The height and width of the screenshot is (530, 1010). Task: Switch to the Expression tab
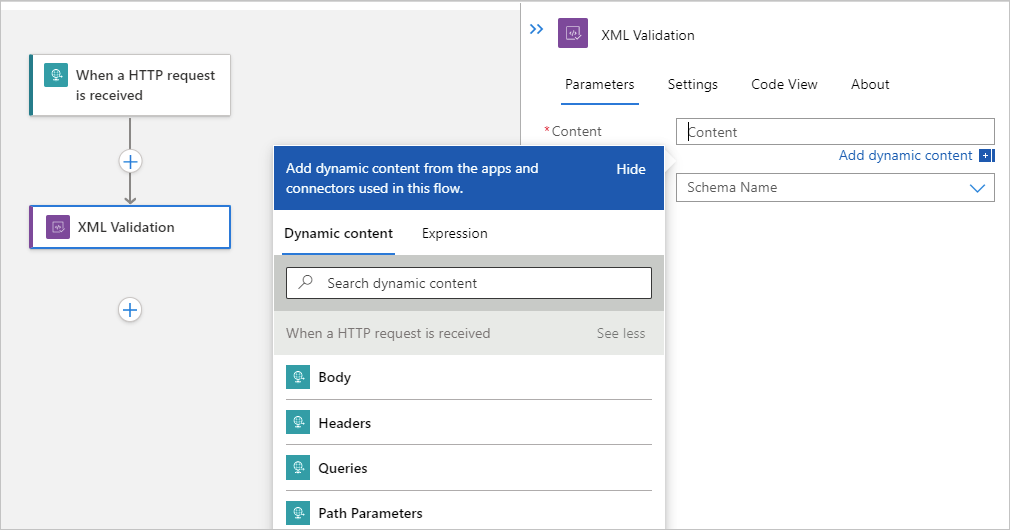pyautogui.click(x=455, y=233)
